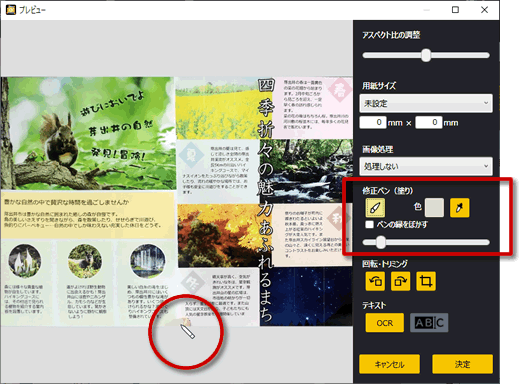The image size is (520, 384).
Task: Maximize the preview window
Action: (455, 10)
